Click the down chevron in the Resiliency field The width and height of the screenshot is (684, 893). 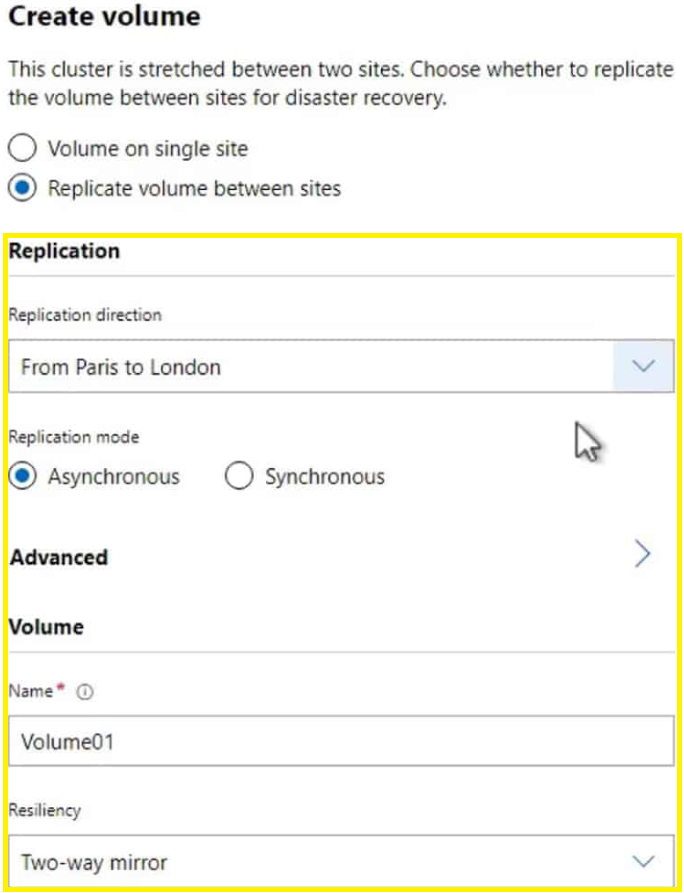coord(644,861)
